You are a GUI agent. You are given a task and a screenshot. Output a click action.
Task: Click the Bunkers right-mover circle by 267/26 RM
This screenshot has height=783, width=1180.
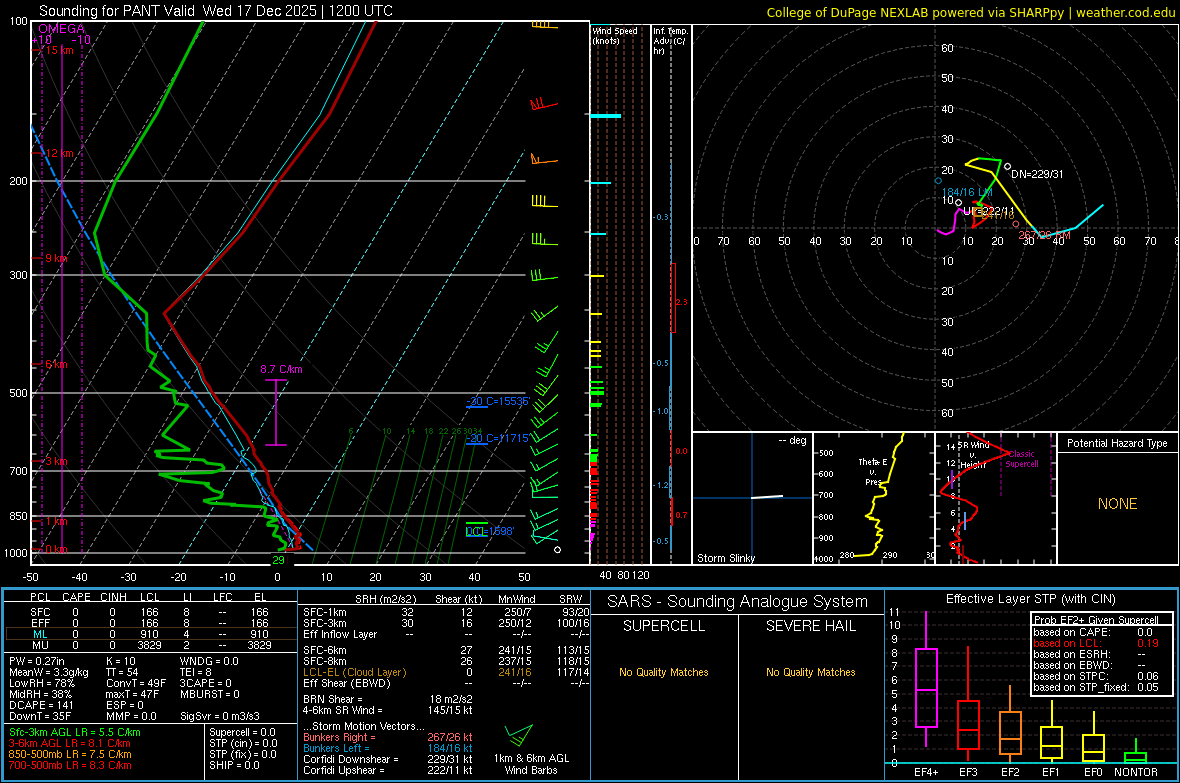[1016, 224]
